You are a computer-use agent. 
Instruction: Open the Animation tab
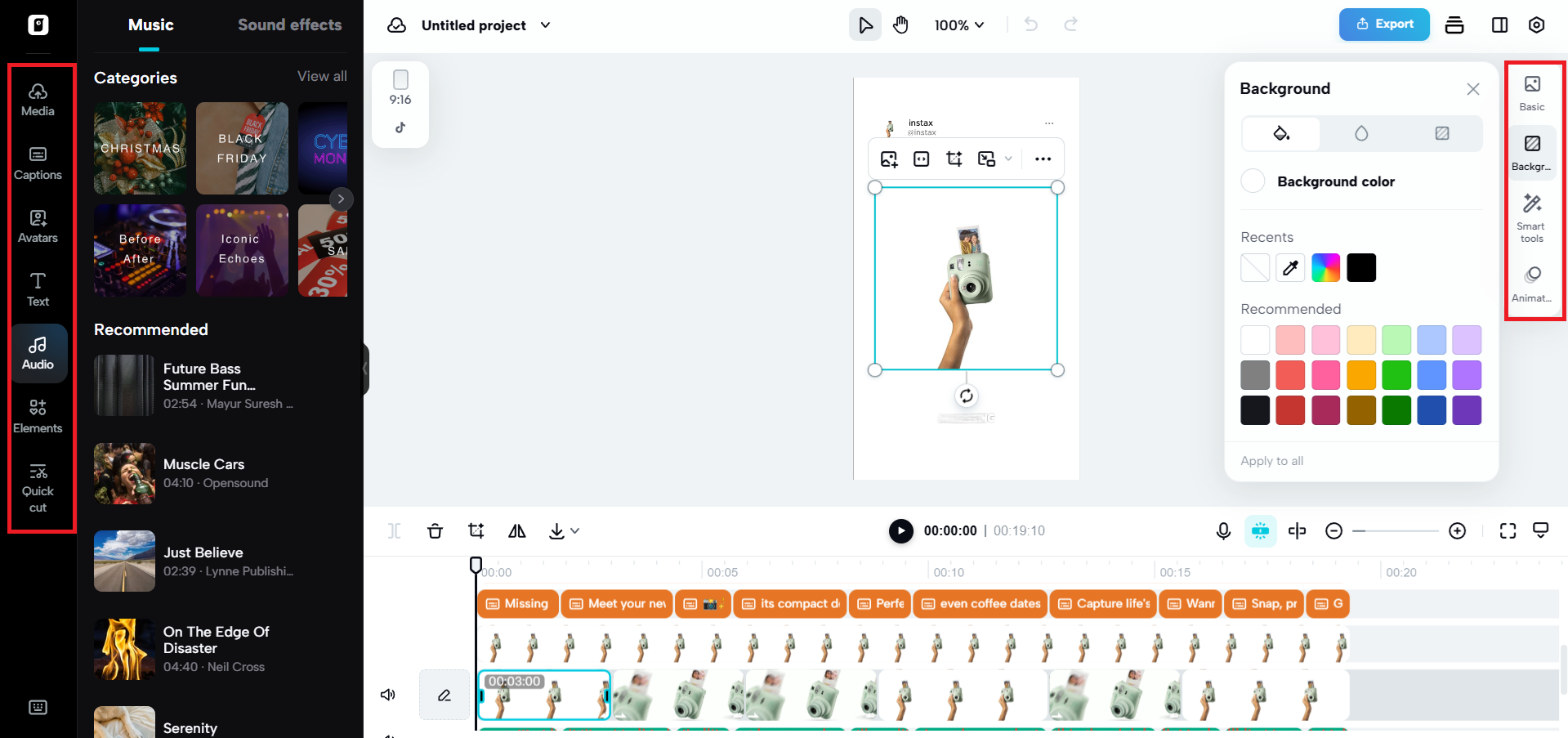point(1532,284)
